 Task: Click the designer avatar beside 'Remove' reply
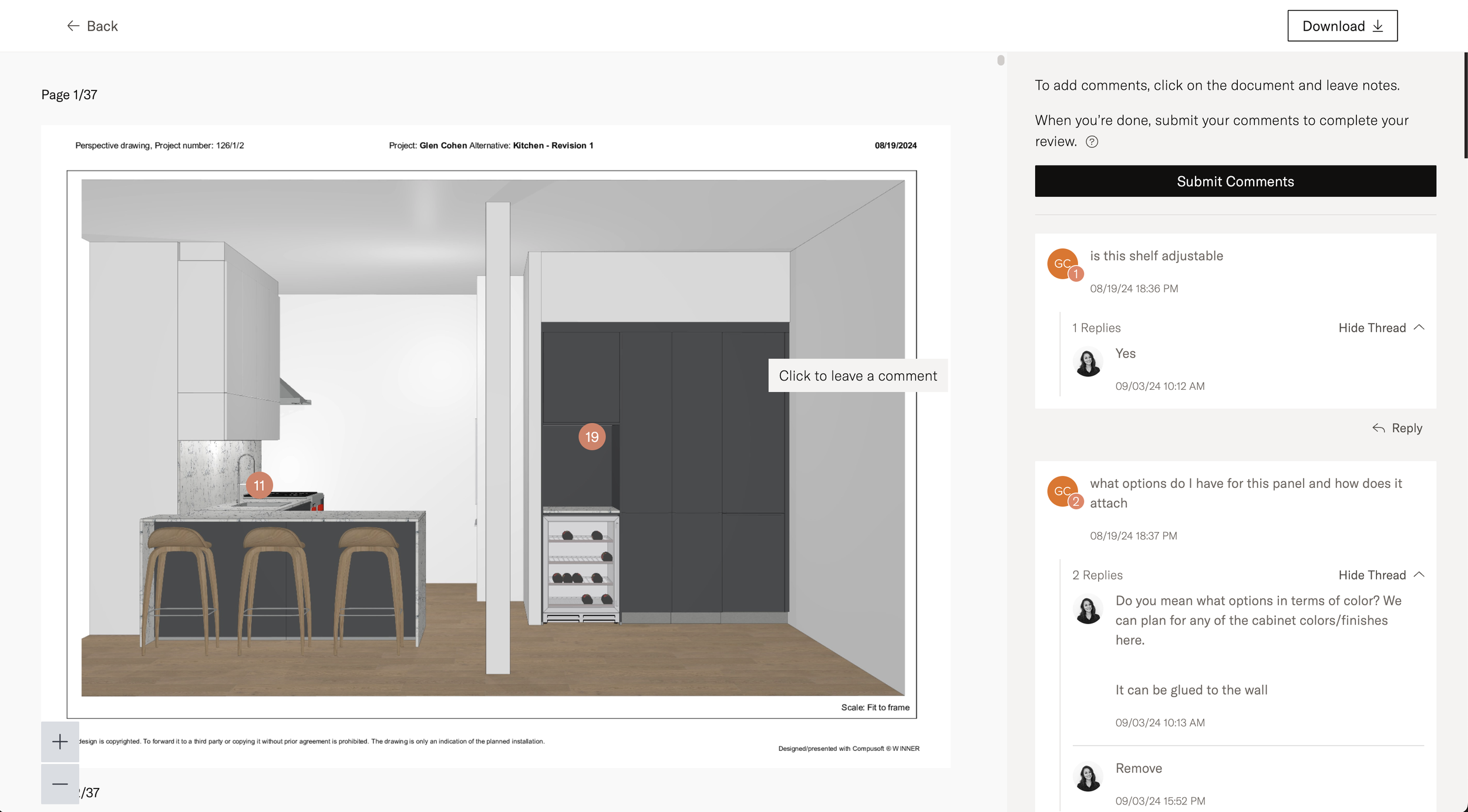click(x=1088, y=777)
